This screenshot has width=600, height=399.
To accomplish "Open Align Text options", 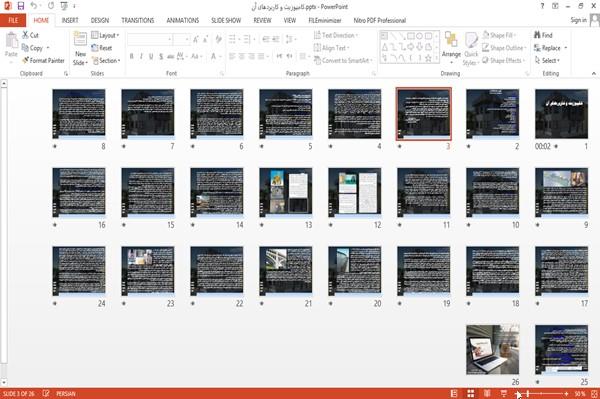I will pos(331,48).
